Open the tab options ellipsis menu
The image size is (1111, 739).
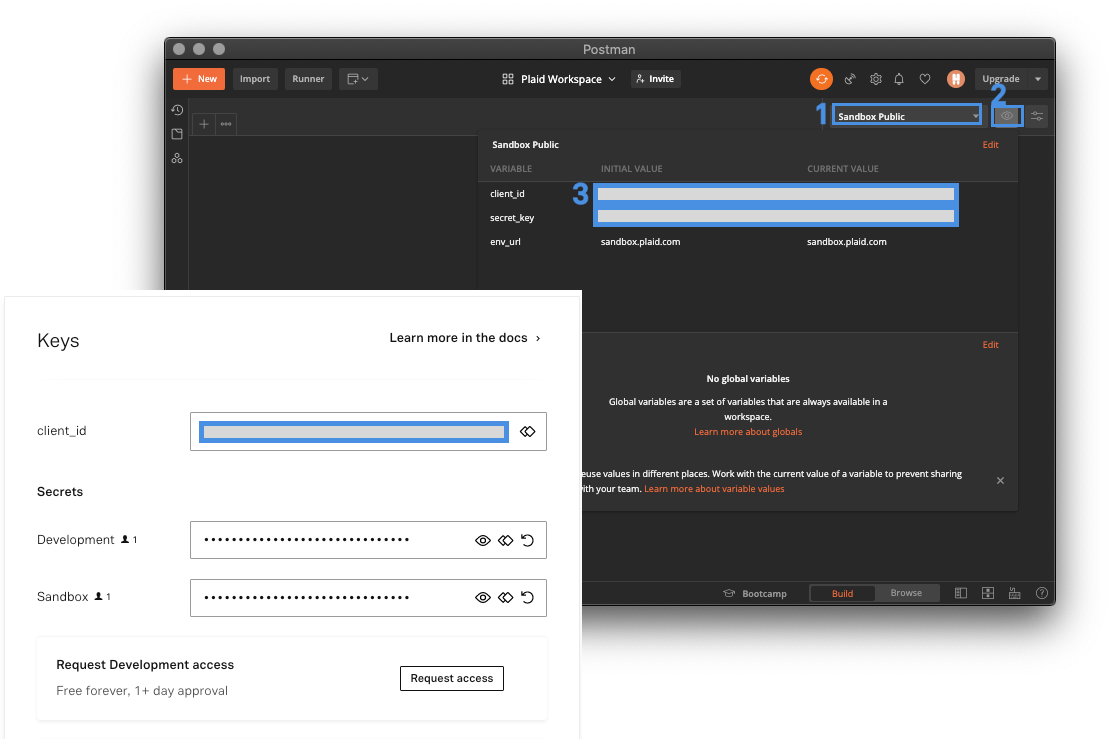click(226, 124)
